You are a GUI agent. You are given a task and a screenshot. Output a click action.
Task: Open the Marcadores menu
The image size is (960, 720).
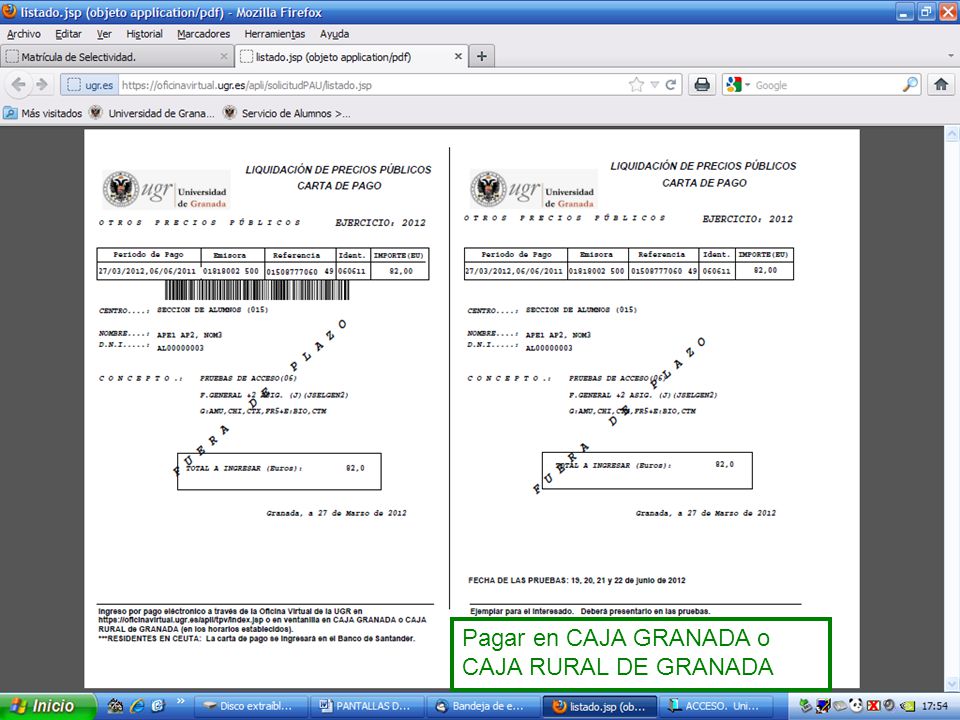[x=203, y=34]
